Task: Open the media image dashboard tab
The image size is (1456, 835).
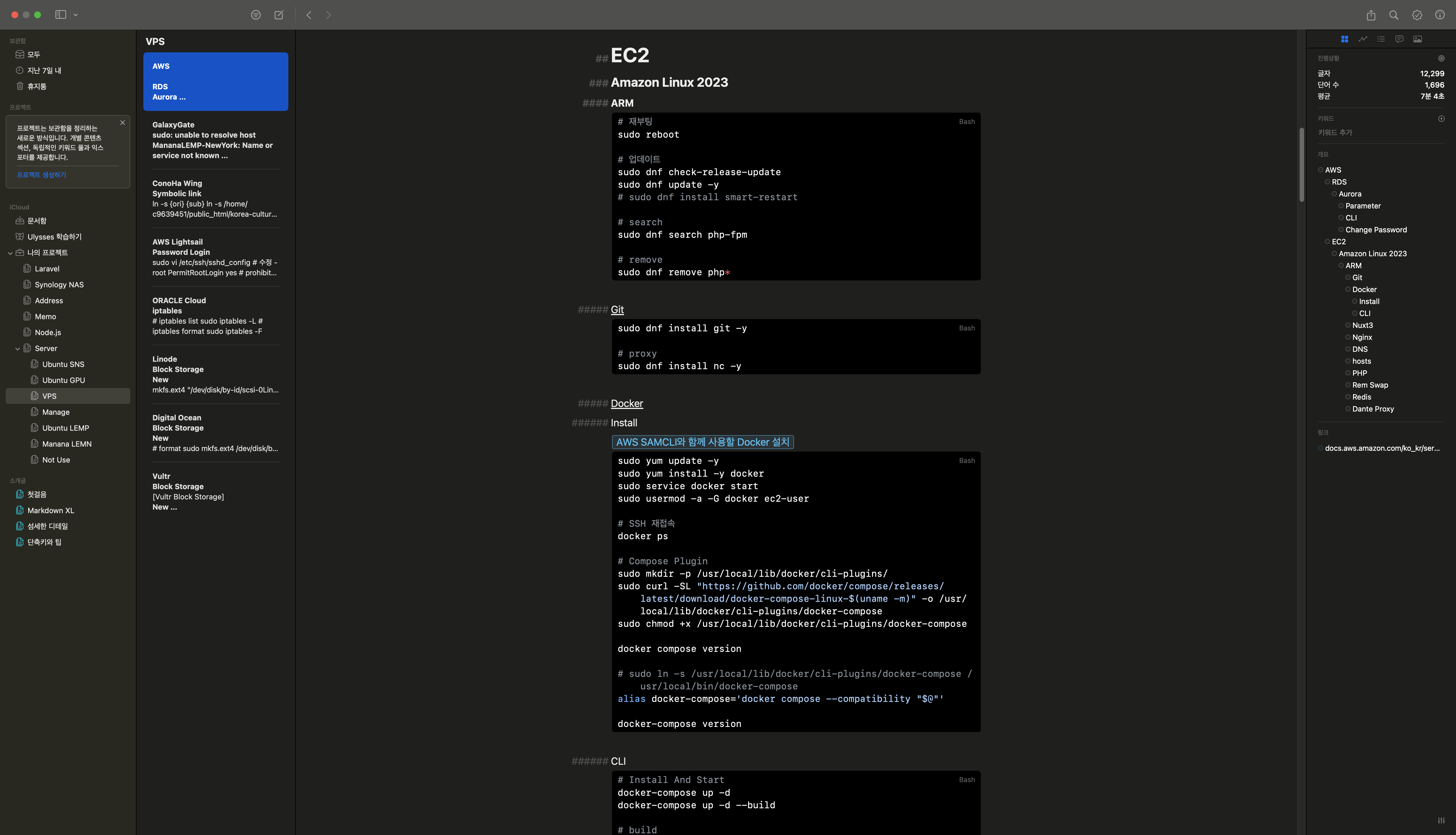Action: click(x=1418, y=39)
